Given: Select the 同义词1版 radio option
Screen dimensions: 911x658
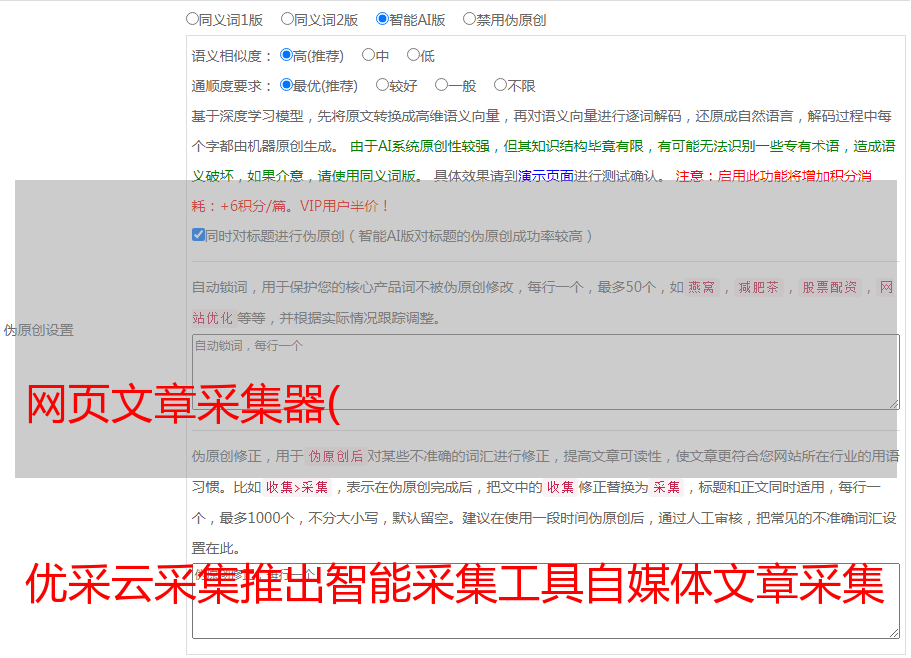Looking at the screenshot, I should tap(192, 19).
